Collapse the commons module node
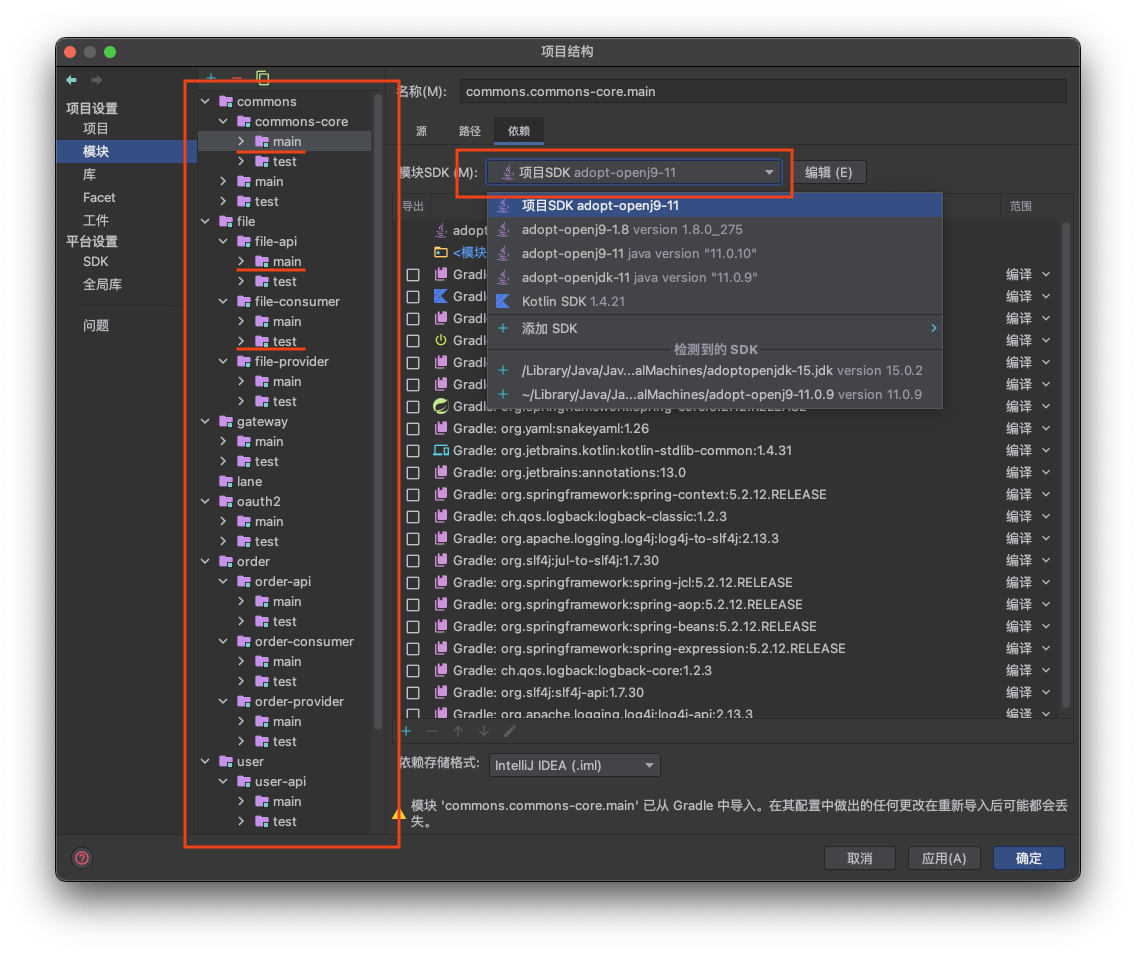 pos(206,101)
